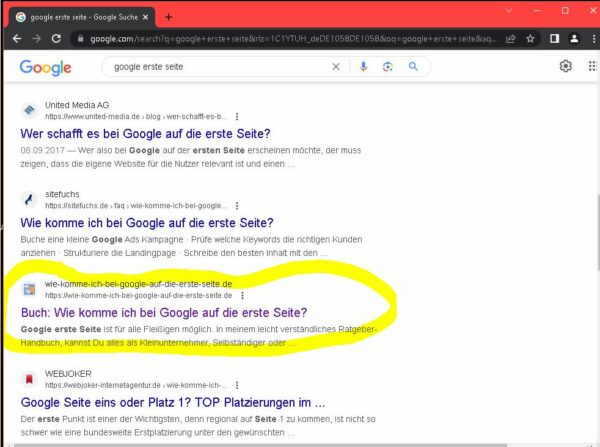Click site name wie-komme-ich-bei-google-auf-die-erste-seite.de

tap(139, 284)
